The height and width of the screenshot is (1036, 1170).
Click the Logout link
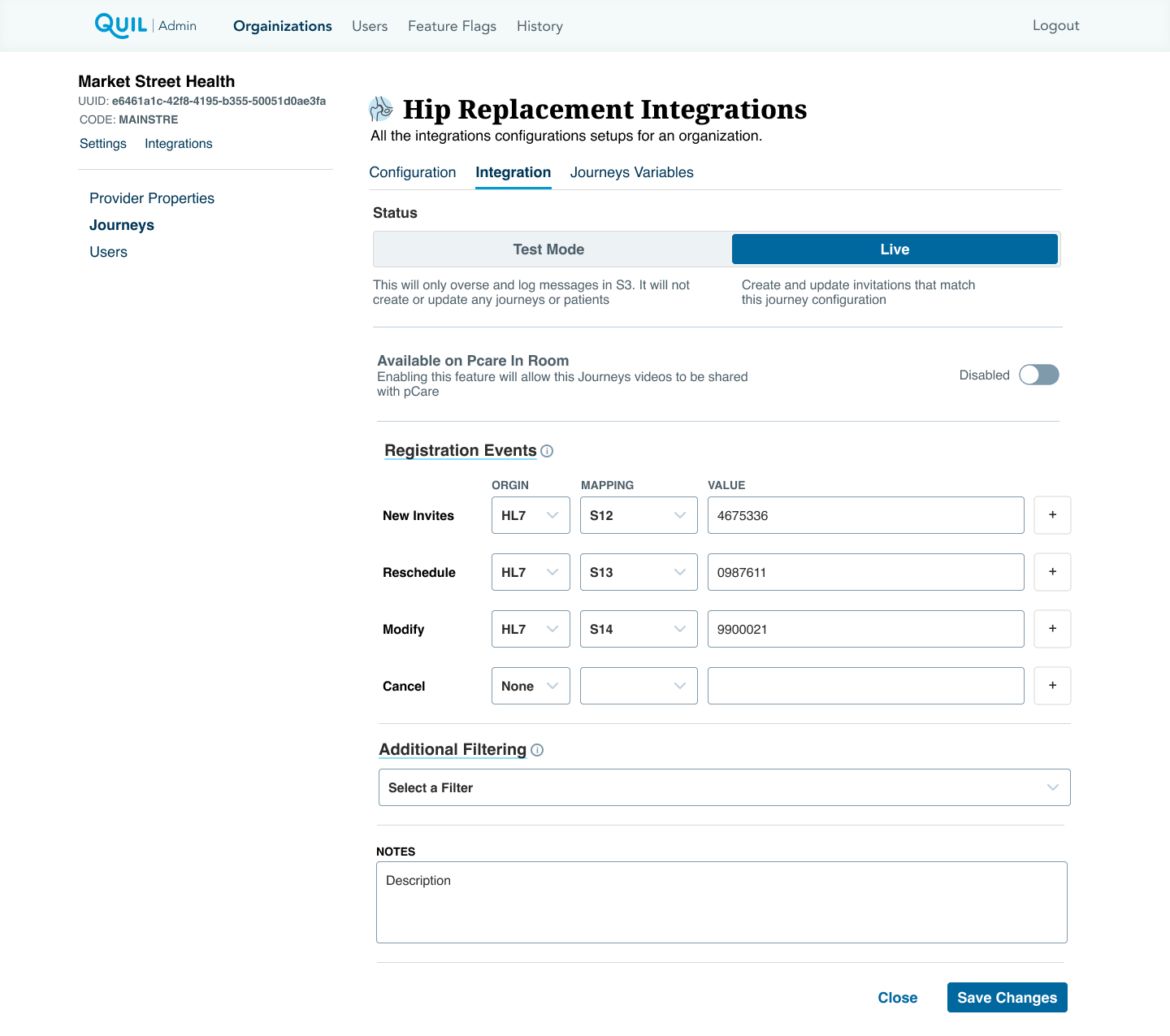coord(1055,25)
